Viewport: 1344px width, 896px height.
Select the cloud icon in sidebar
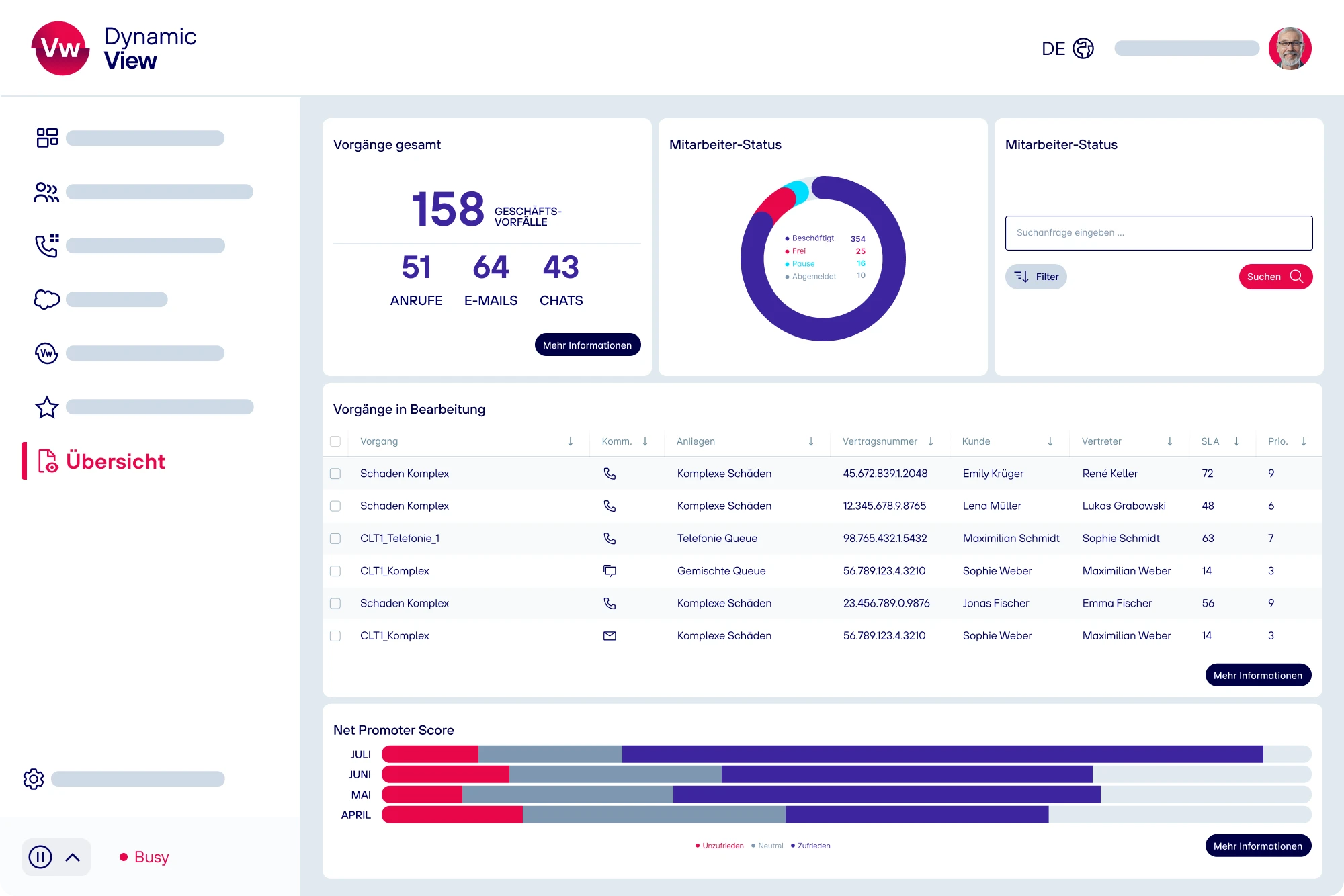(x=46, y=300)
